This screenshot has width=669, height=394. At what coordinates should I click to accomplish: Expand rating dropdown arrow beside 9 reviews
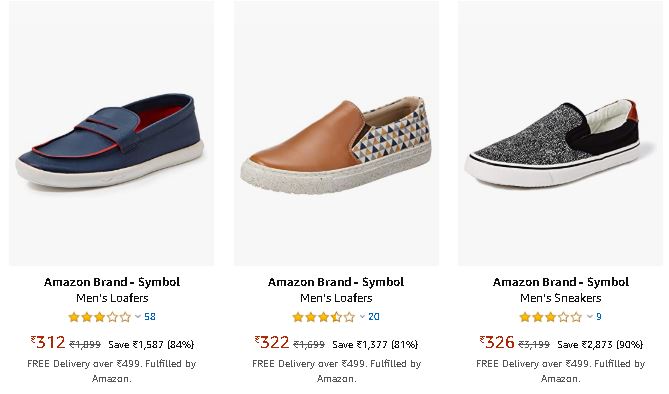point(590,317)
